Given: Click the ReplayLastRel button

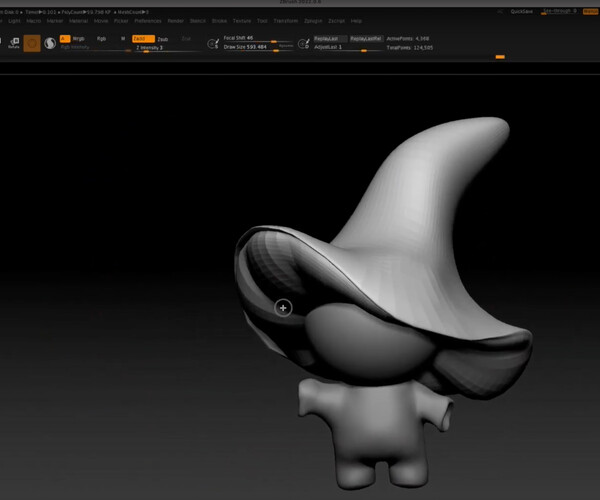Looking at the screenshot, I should coord(366,39).
